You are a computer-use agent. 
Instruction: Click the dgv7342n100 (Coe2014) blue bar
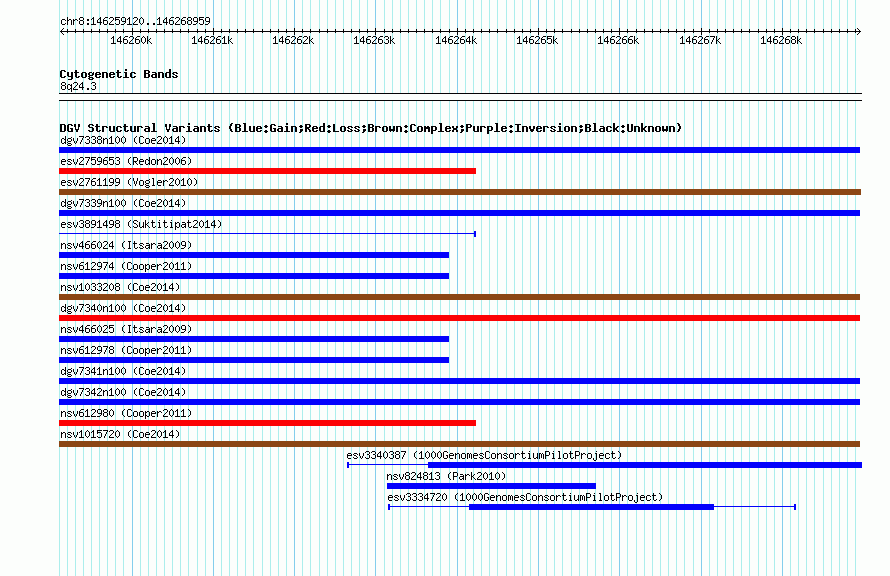click(459, 402)
